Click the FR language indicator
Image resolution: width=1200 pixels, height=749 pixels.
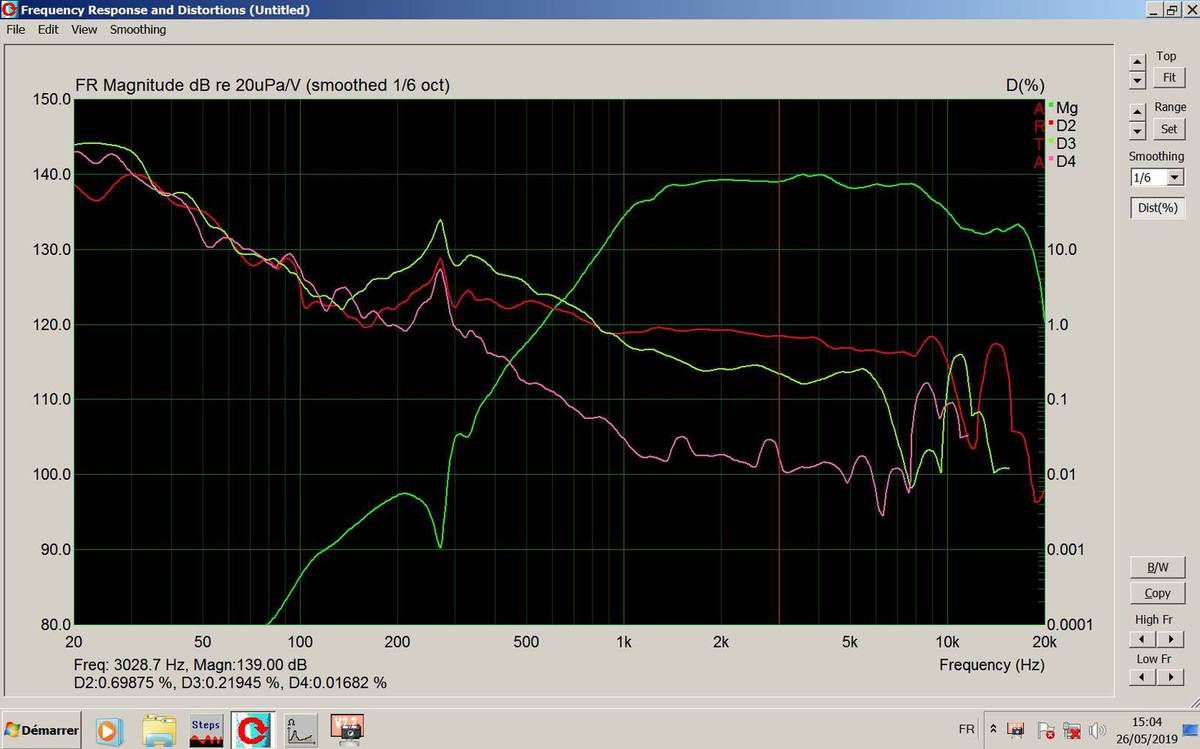pos(966,730)
